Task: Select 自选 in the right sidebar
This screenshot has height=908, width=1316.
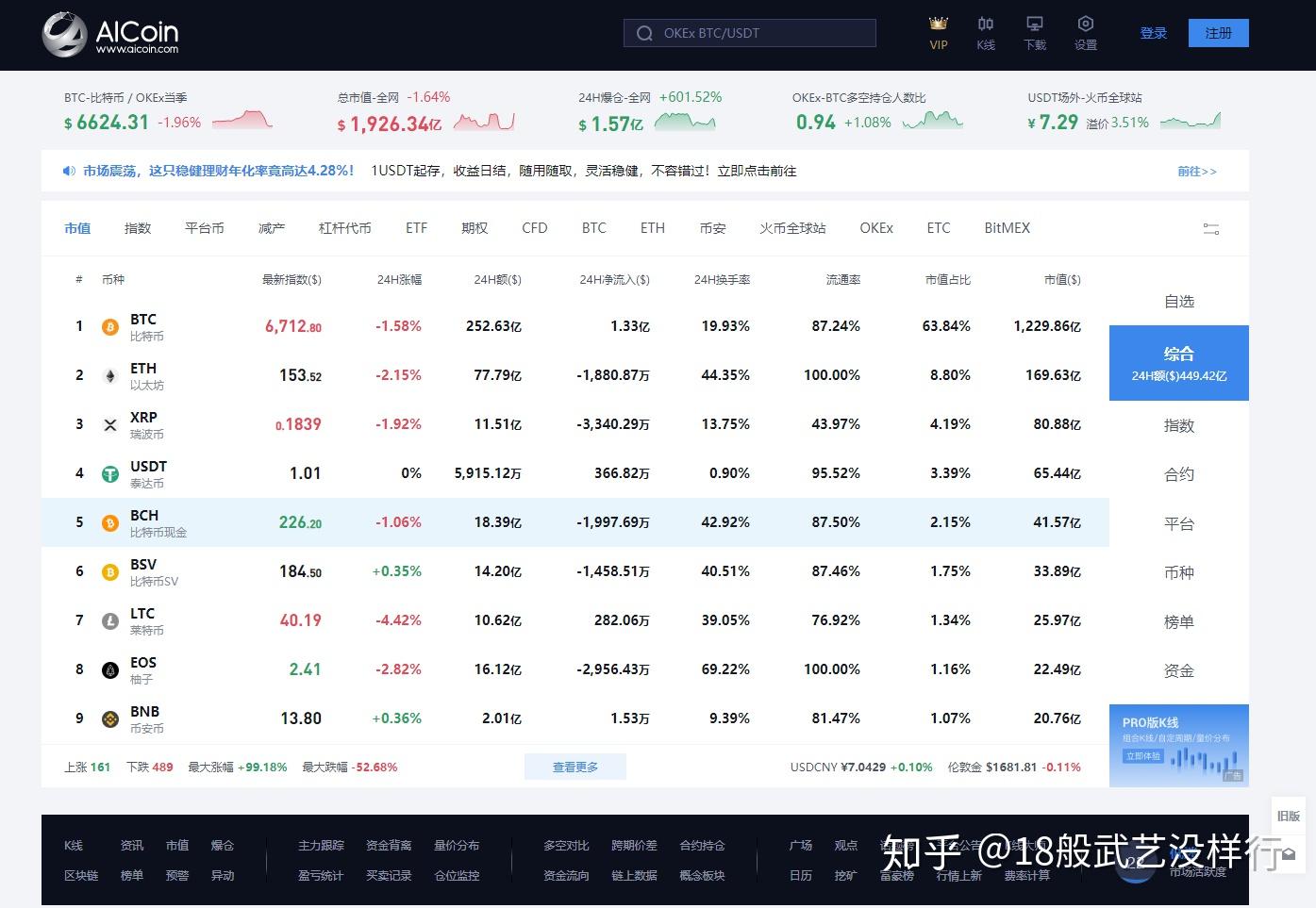Action: coord(1179,302)
